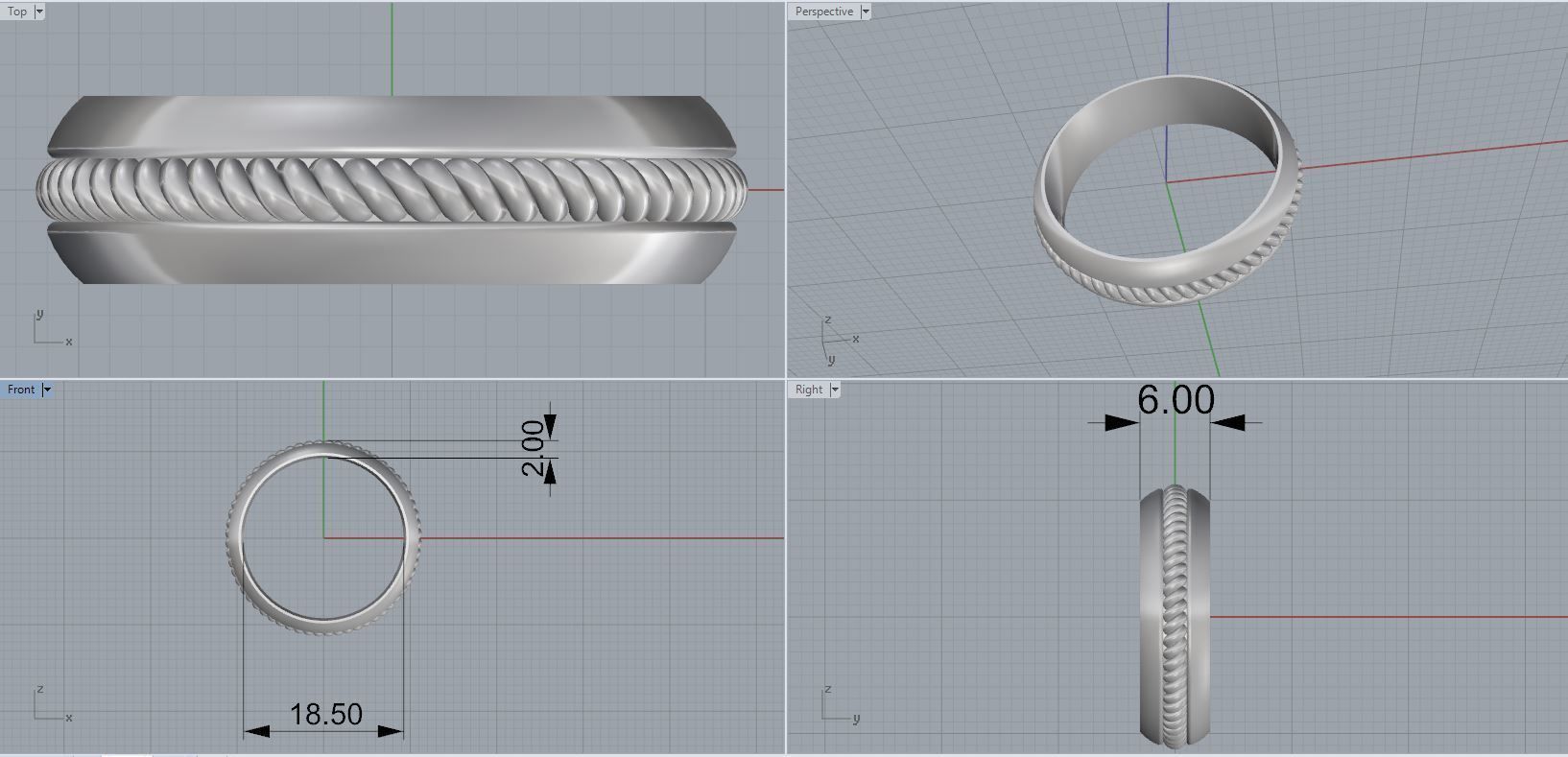The height and width of the screenshot is (757, 1568).
Task: Open the Top viewport dropdown arrow
Action: point(39,12)
